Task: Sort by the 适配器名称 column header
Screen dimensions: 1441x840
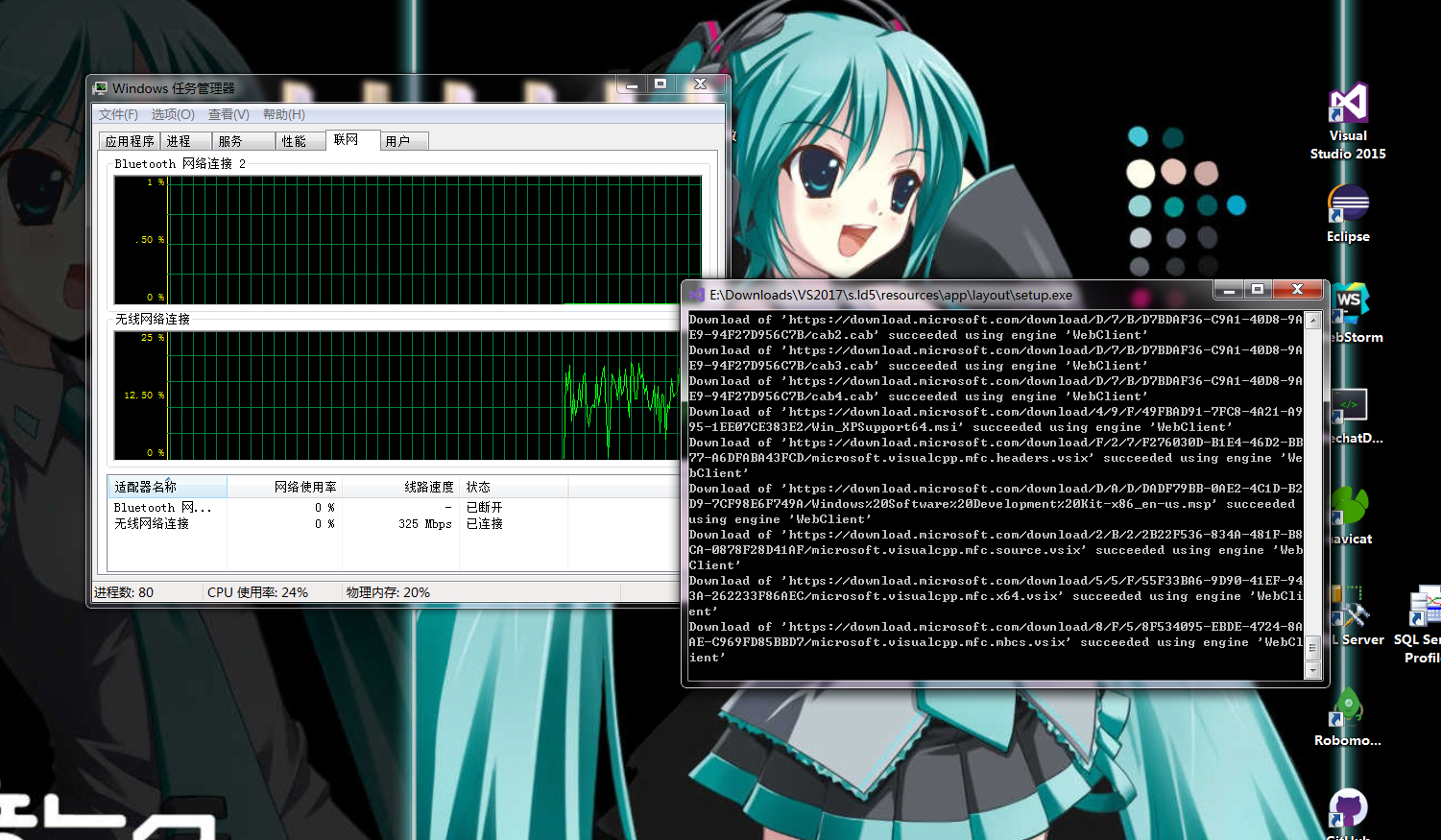Action: [x=168, y=487]
